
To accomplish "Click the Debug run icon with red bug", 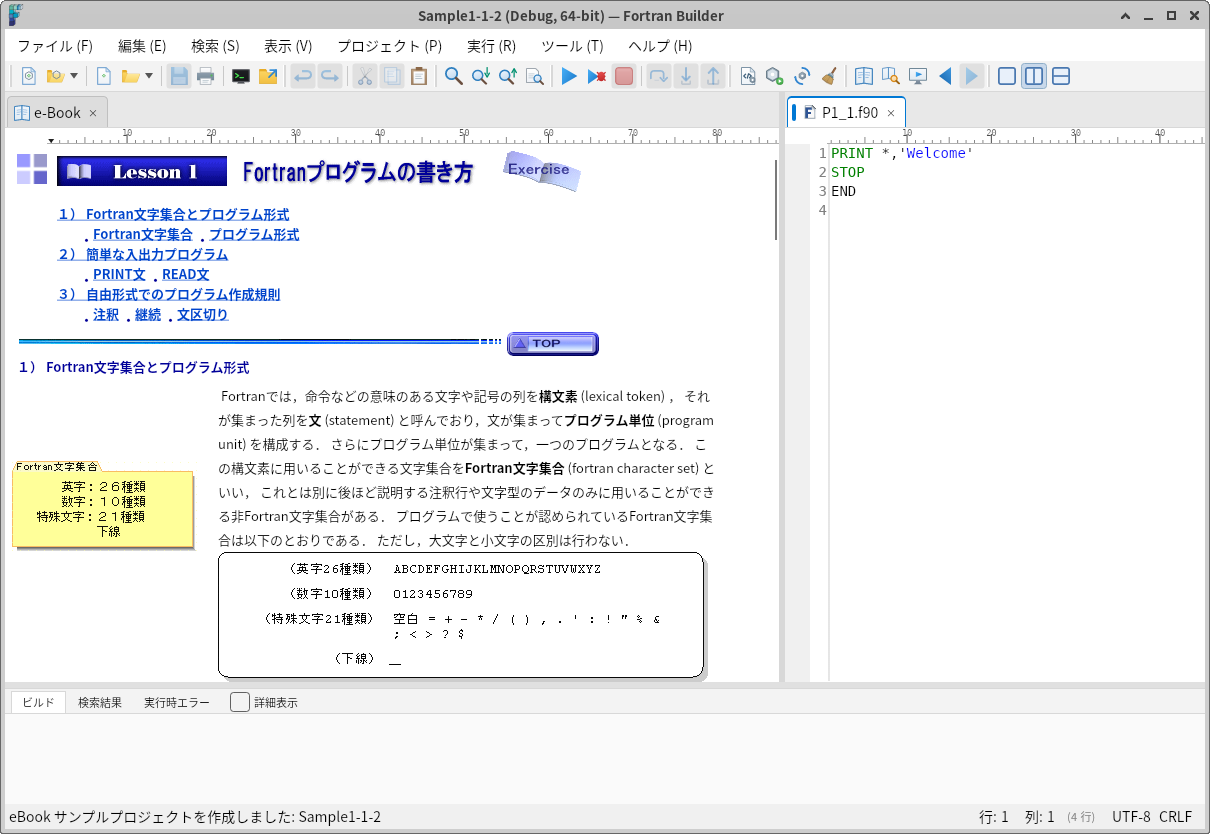I will click(597, 76).
